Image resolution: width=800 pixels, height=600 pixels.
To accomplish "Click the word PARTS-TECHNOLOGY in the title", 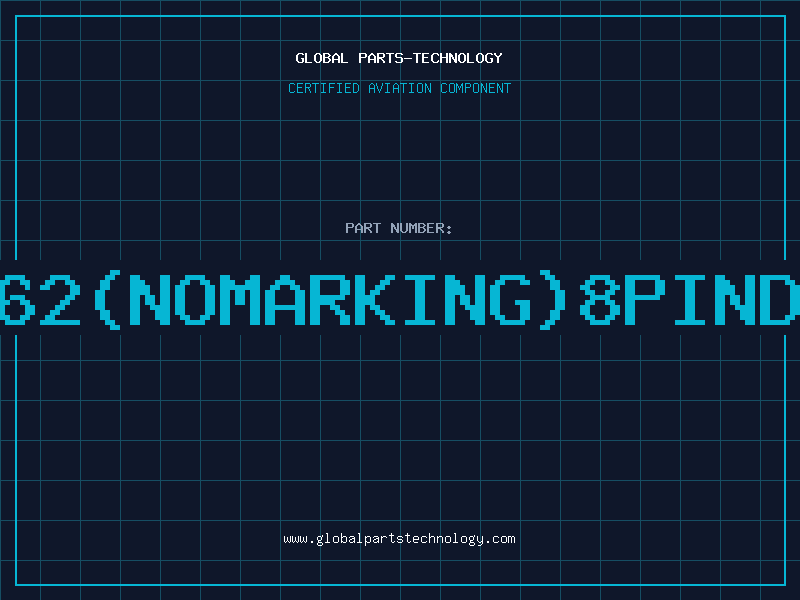I will coord(431,58).
